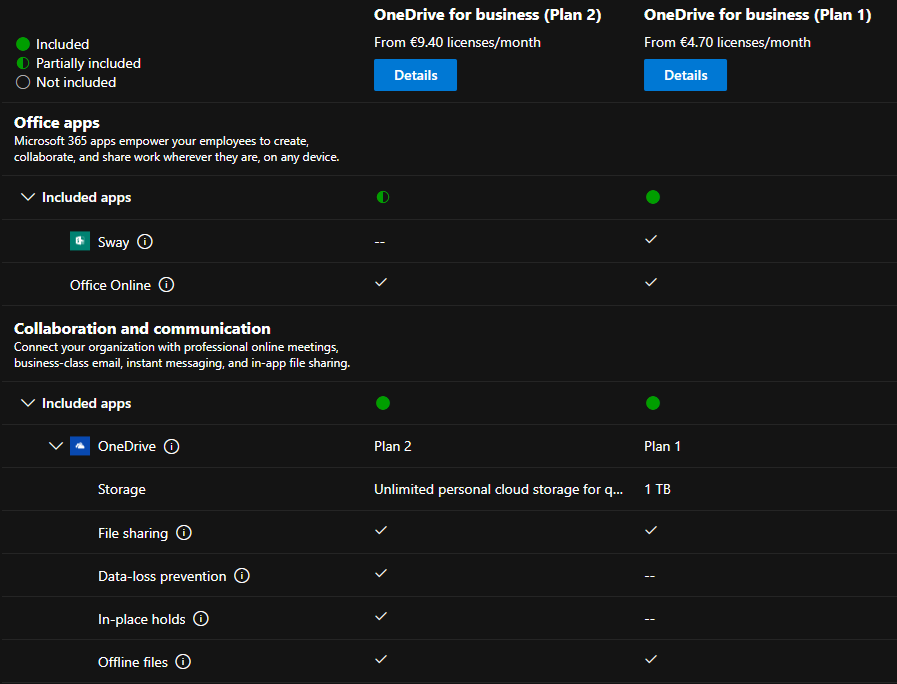897x684 pixels.
Task: Click the Collaboration and communication heading
Action: pyautogui.click(x=142, y=328)
